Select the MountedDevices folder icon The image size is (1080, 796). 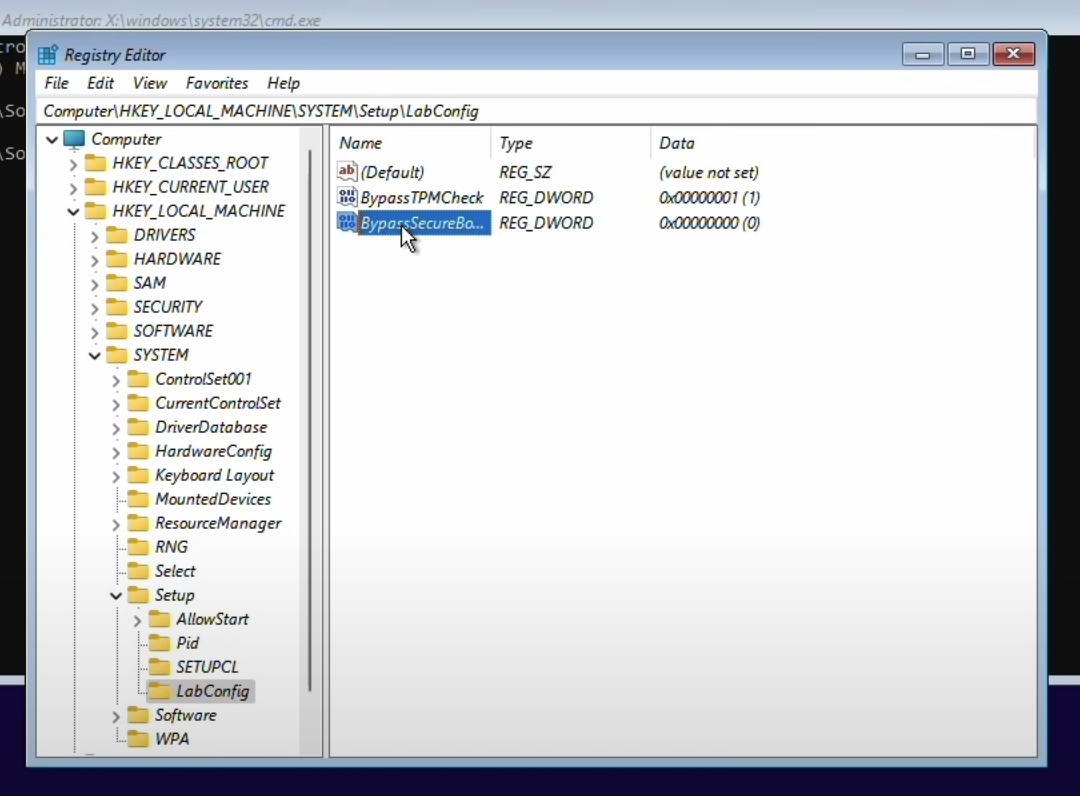click(138, 499)
